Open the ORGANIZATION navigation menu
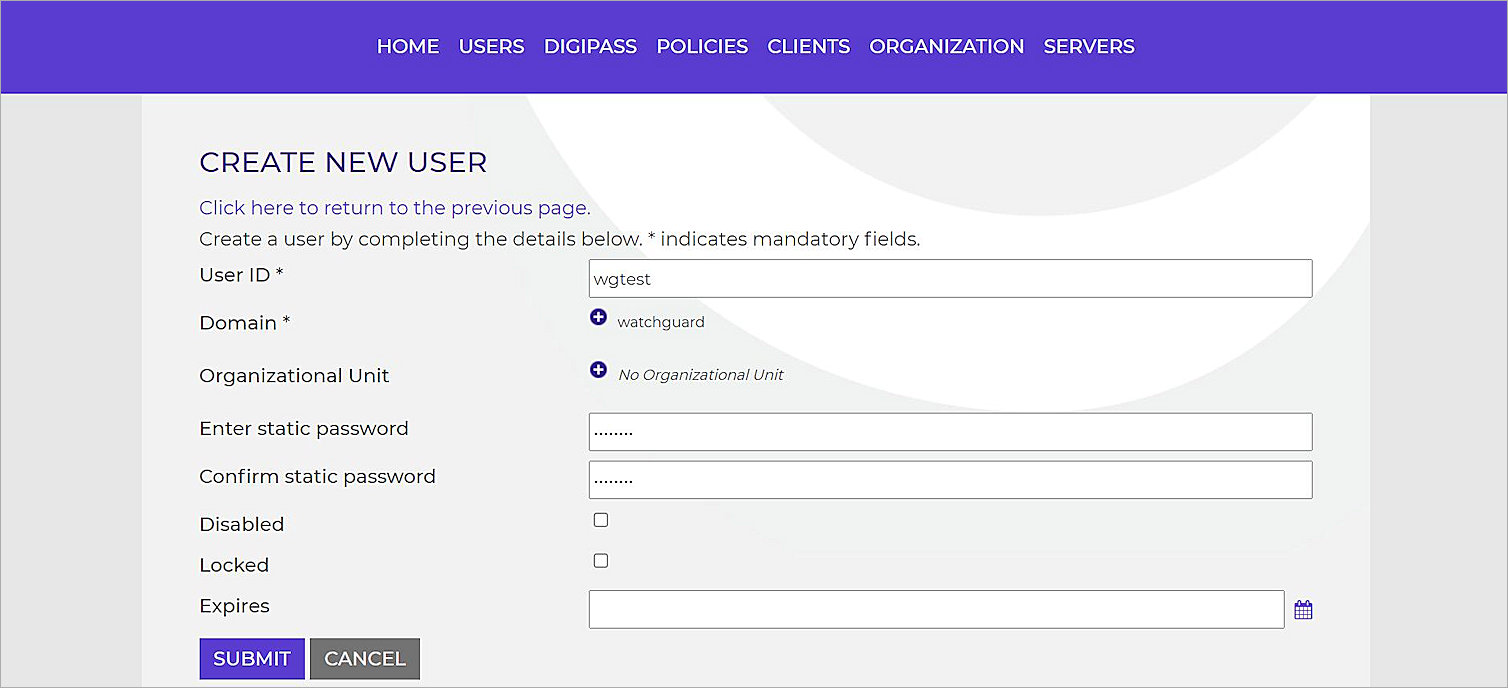The image size is (1508, 688). click(x=945, y=46)
